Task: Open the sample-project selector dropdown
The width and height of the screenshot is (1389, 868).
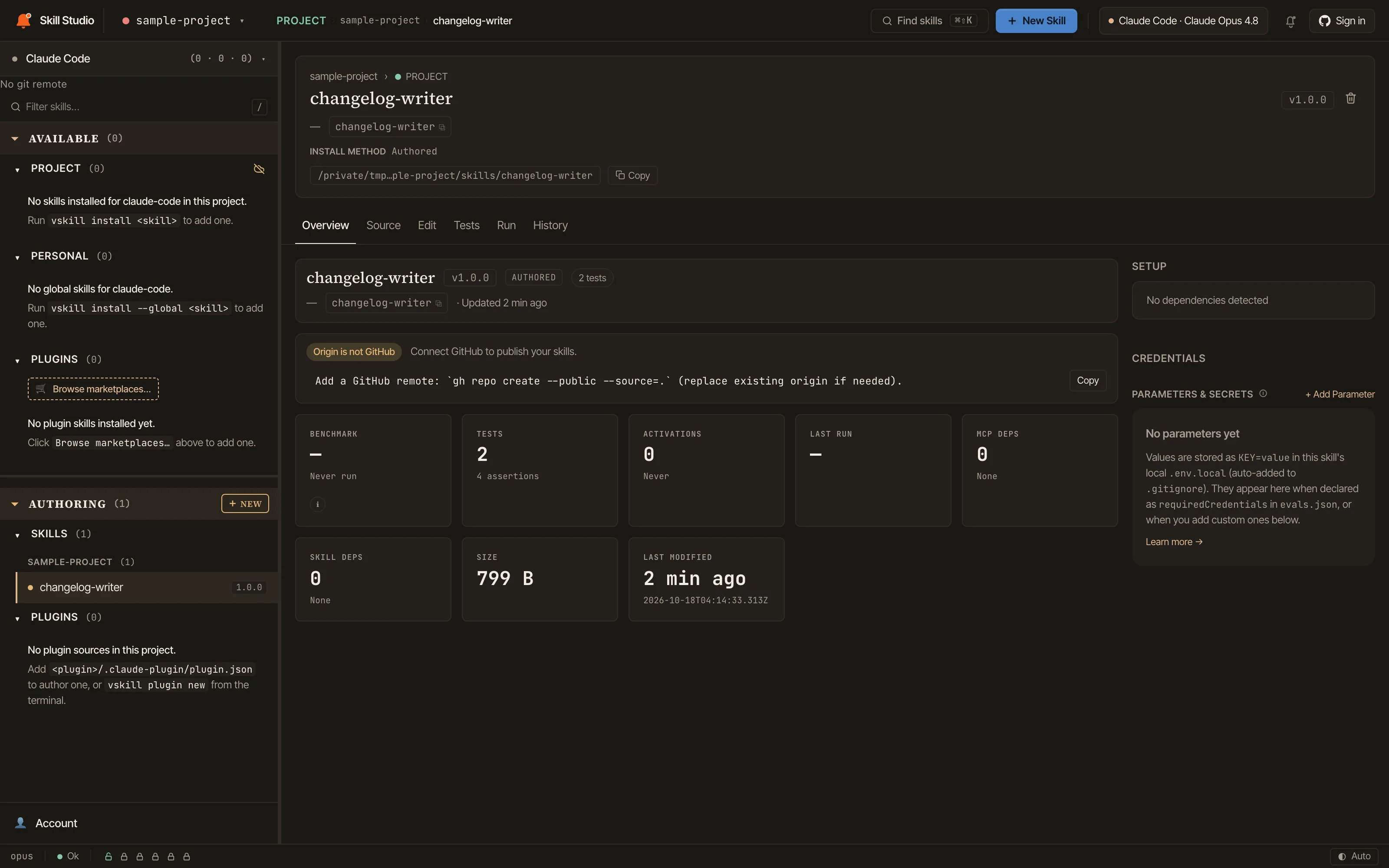Action: coord(183,21)
